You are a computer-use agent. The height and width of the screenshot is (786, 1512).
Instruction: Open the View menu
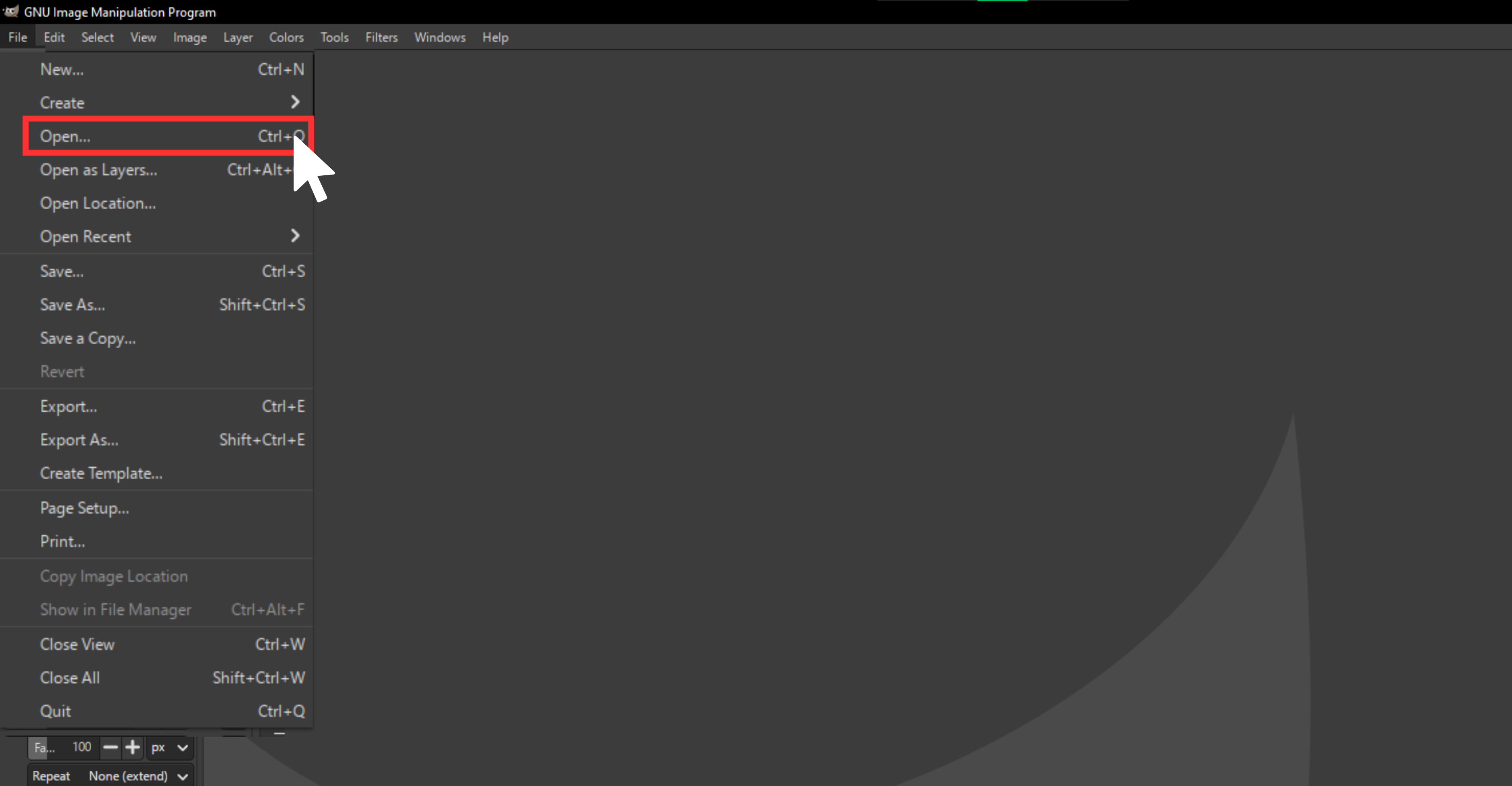143,37
